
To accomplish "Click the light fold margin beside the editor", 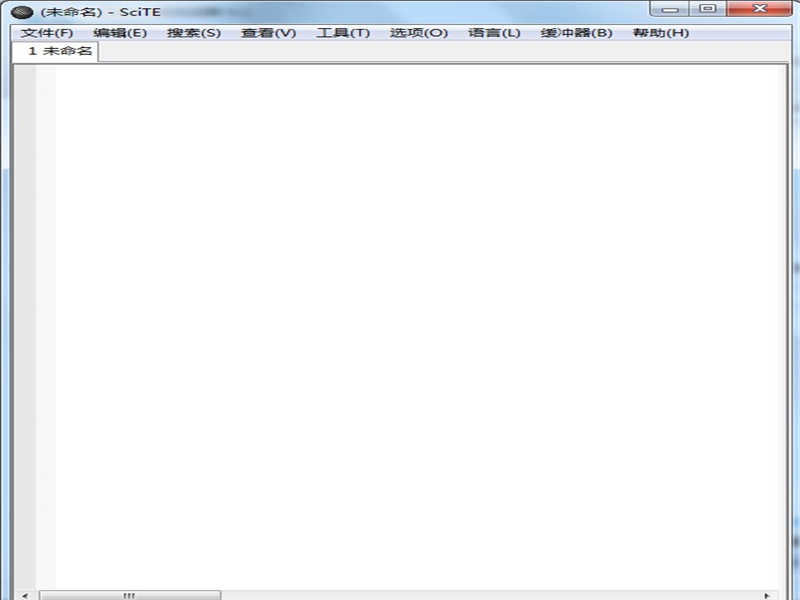I will [46, 300].
